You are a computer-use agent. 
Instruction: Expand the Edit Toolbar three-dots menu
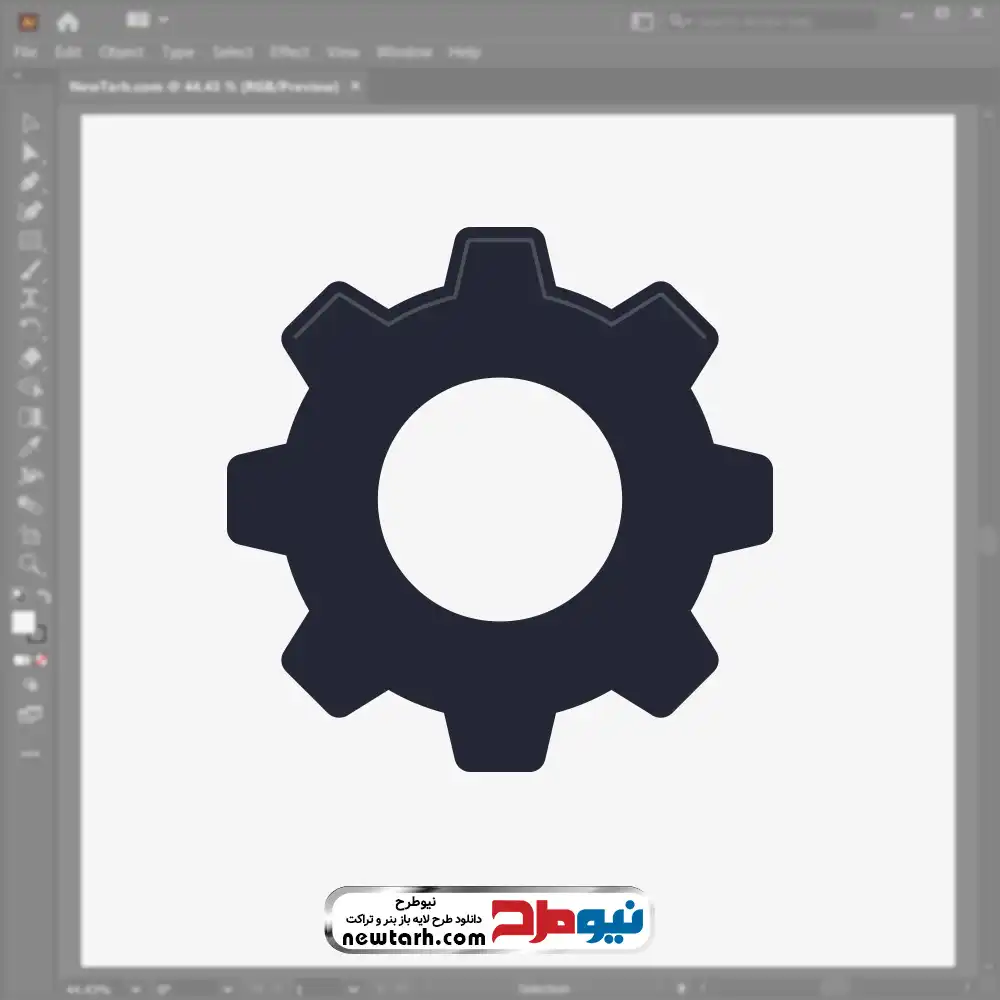click(x=30, y=753)
